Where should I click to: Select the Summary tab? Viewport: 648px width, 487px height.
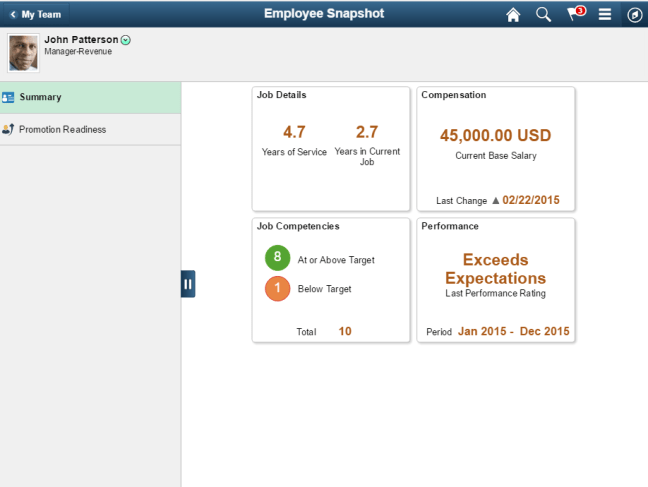point(90,98)
